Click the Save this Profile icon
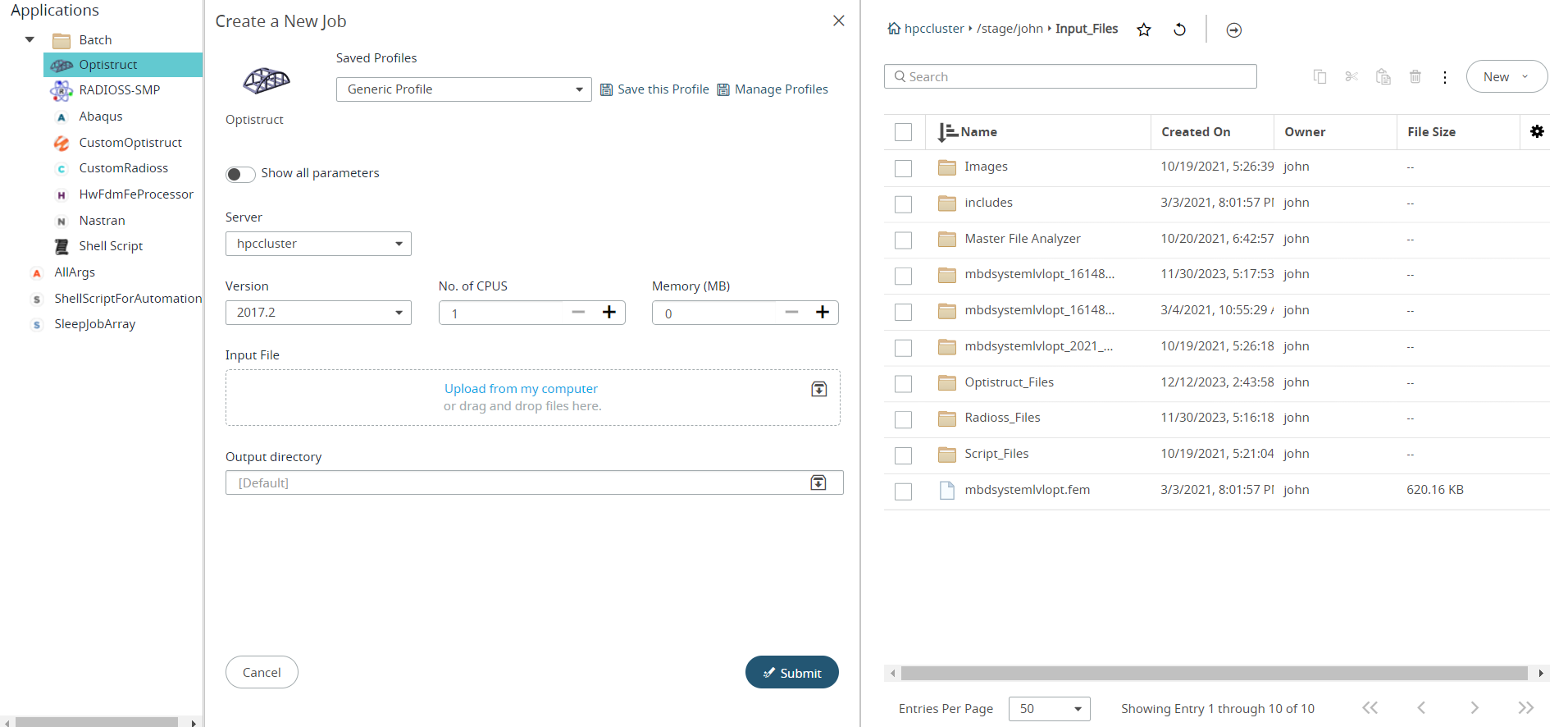The width and height of the screenshot is (1568, 727). click(x=607, y=89)
